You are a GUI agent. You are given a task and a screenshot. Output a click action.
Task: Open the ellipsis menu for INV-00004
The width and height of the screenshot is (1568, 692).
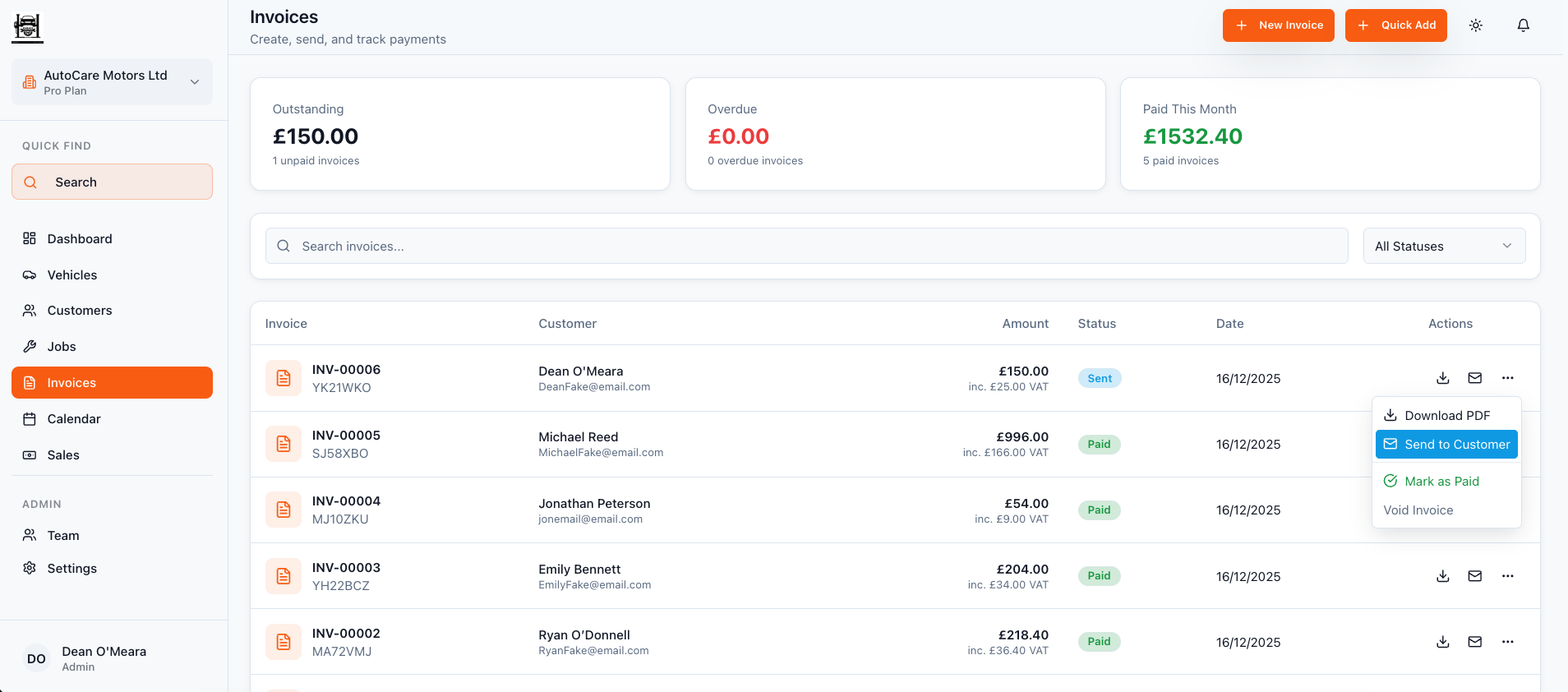(x=1508, y=510)
